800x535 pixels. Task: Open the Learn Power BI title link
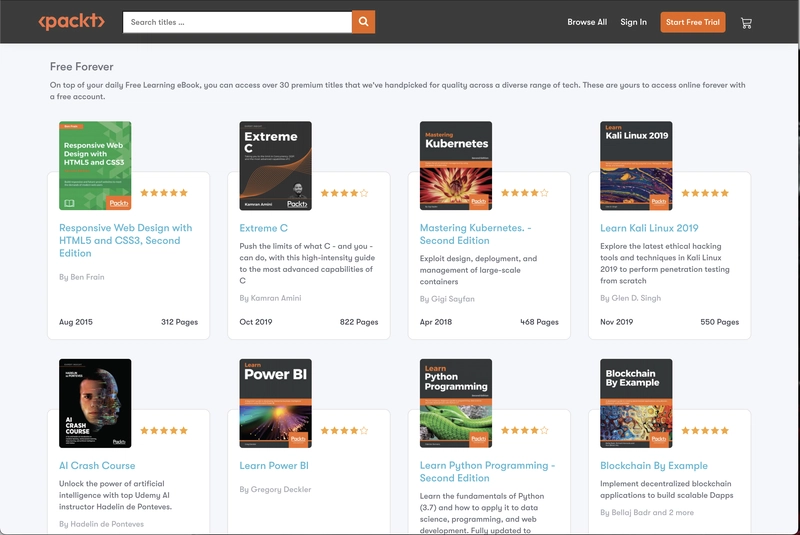coord(274,466)
